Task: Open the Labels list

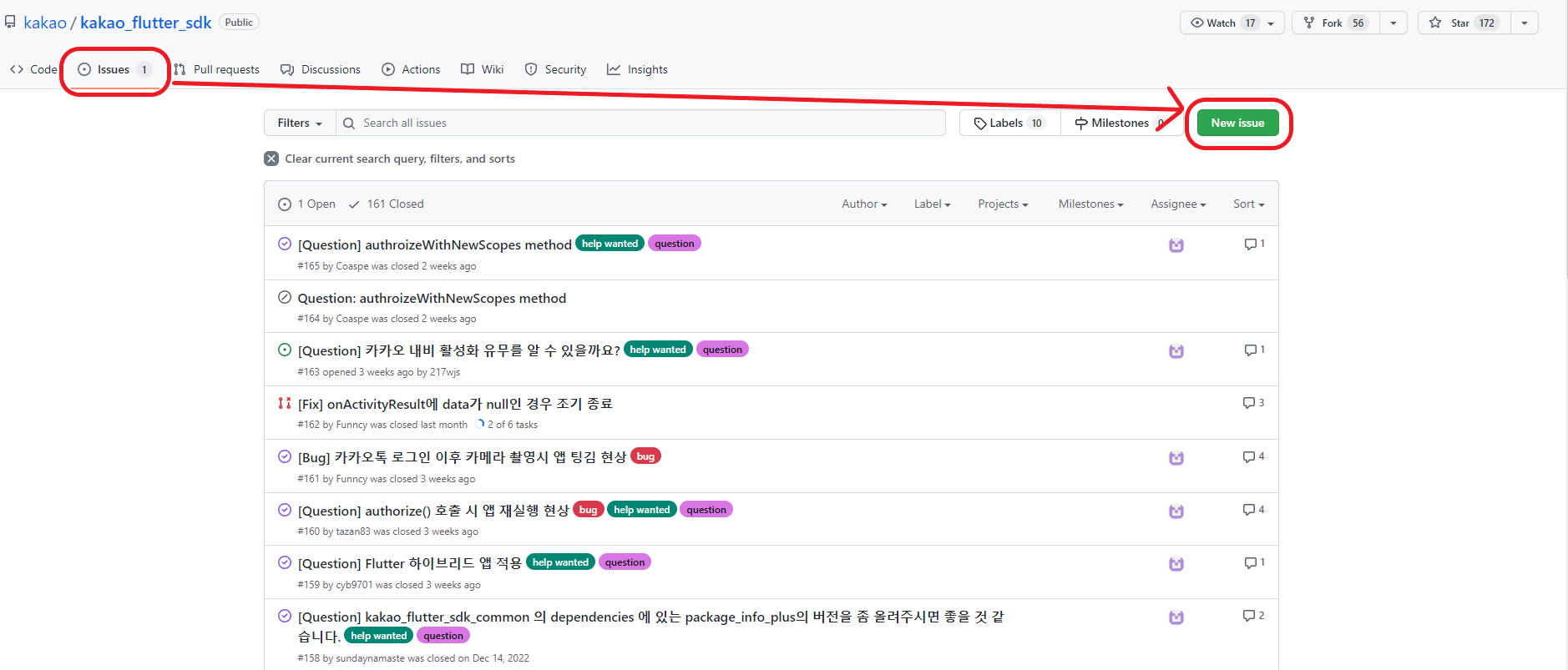Action: tap(1009, 123)
